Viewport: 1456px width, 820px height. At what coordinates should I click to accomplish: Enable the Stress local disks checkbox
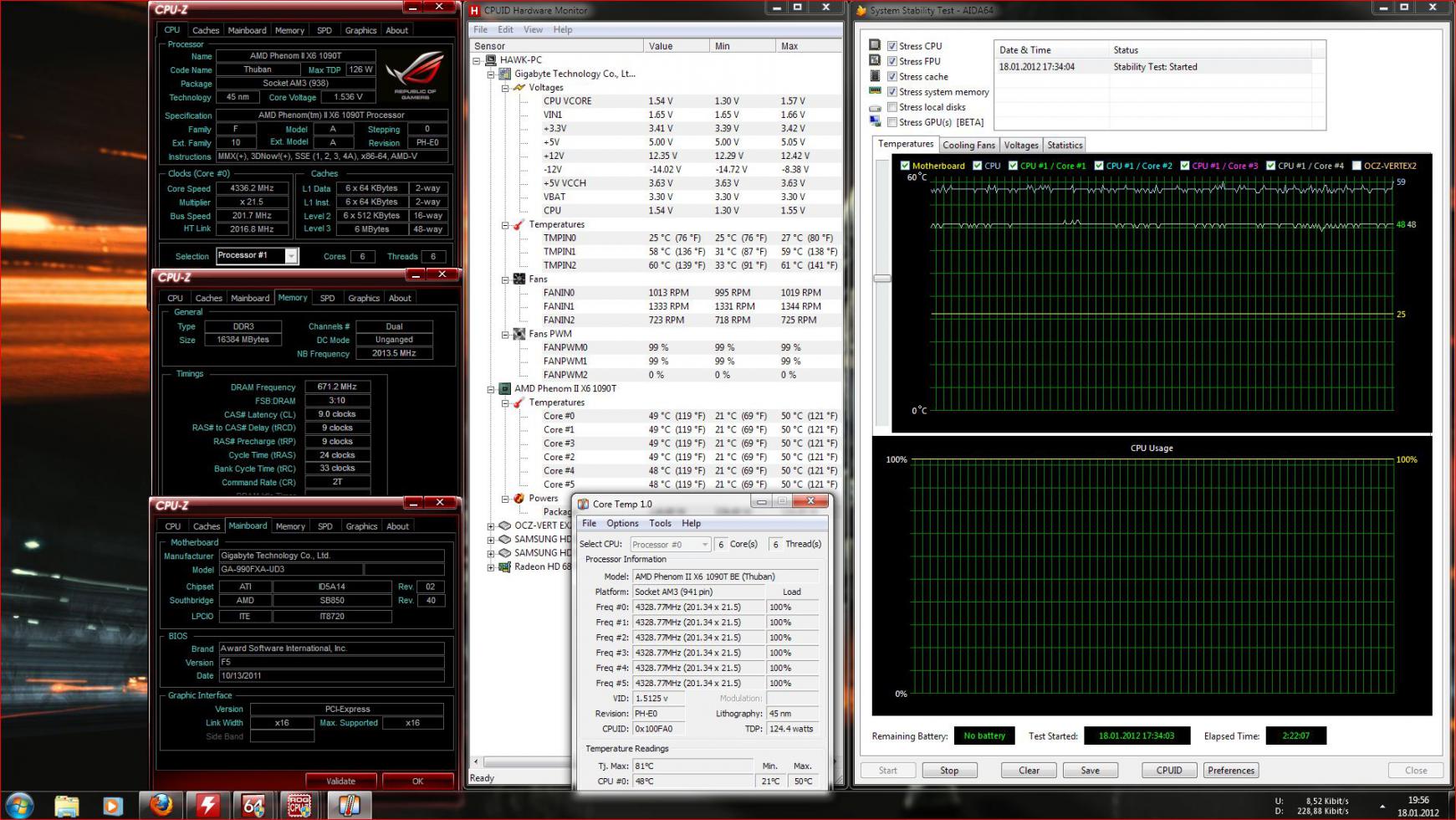click(x=892, y=107)
